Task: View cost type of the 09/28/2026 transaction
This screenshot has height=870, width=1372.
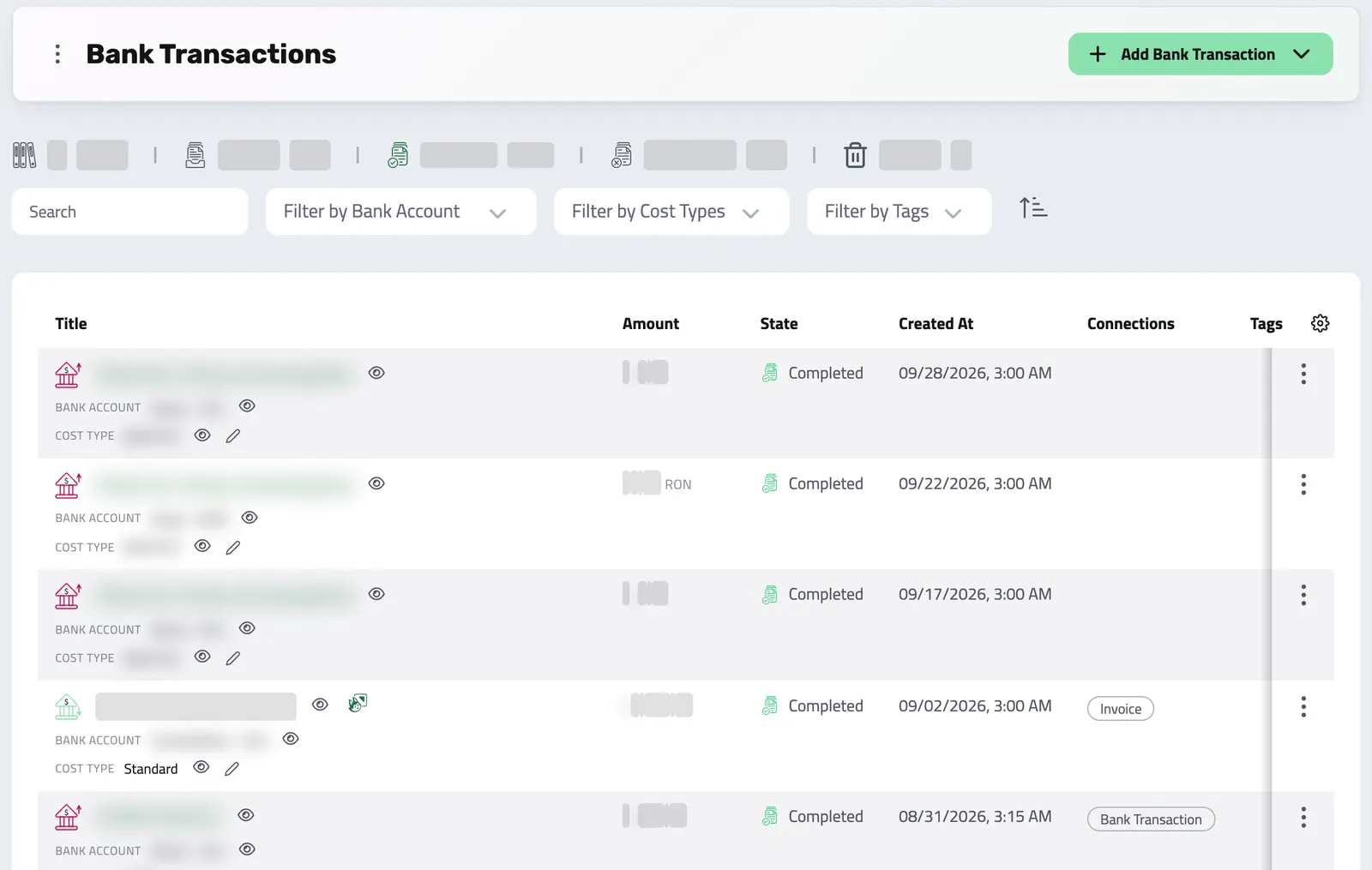Action: [202, 435]
